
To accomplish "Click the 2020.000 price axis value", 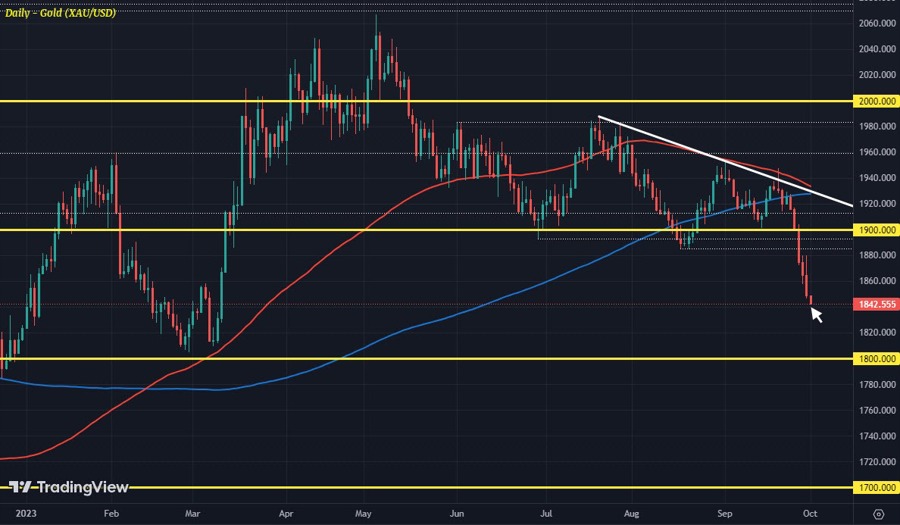I will click(x=878, y=75).
